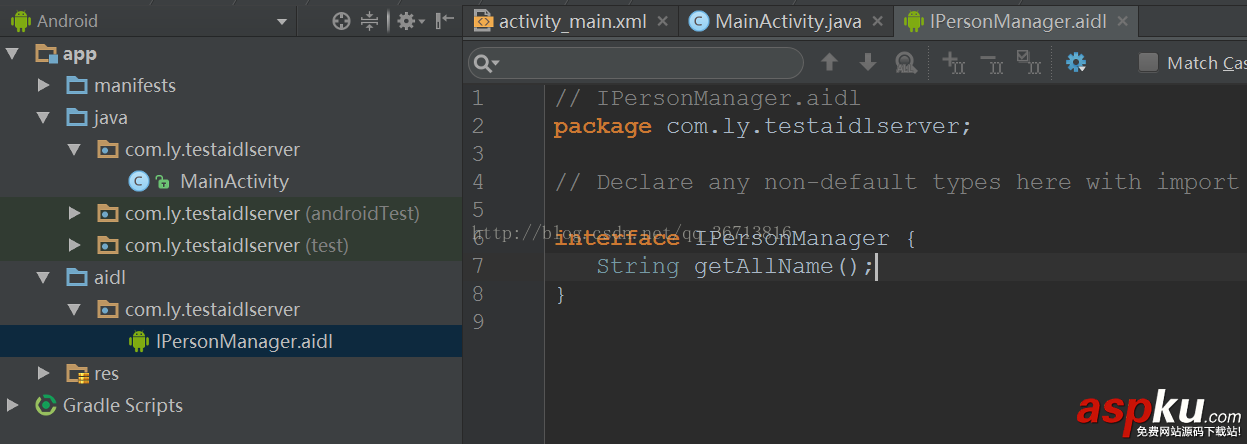Expand the manifests folder
This screenshot has height=444, width=1247.
[44, 85]
